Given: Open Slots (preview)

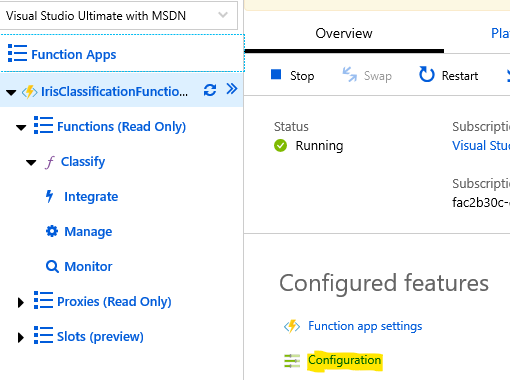Looking at the screenshot, I should click(x=100, y=337).
